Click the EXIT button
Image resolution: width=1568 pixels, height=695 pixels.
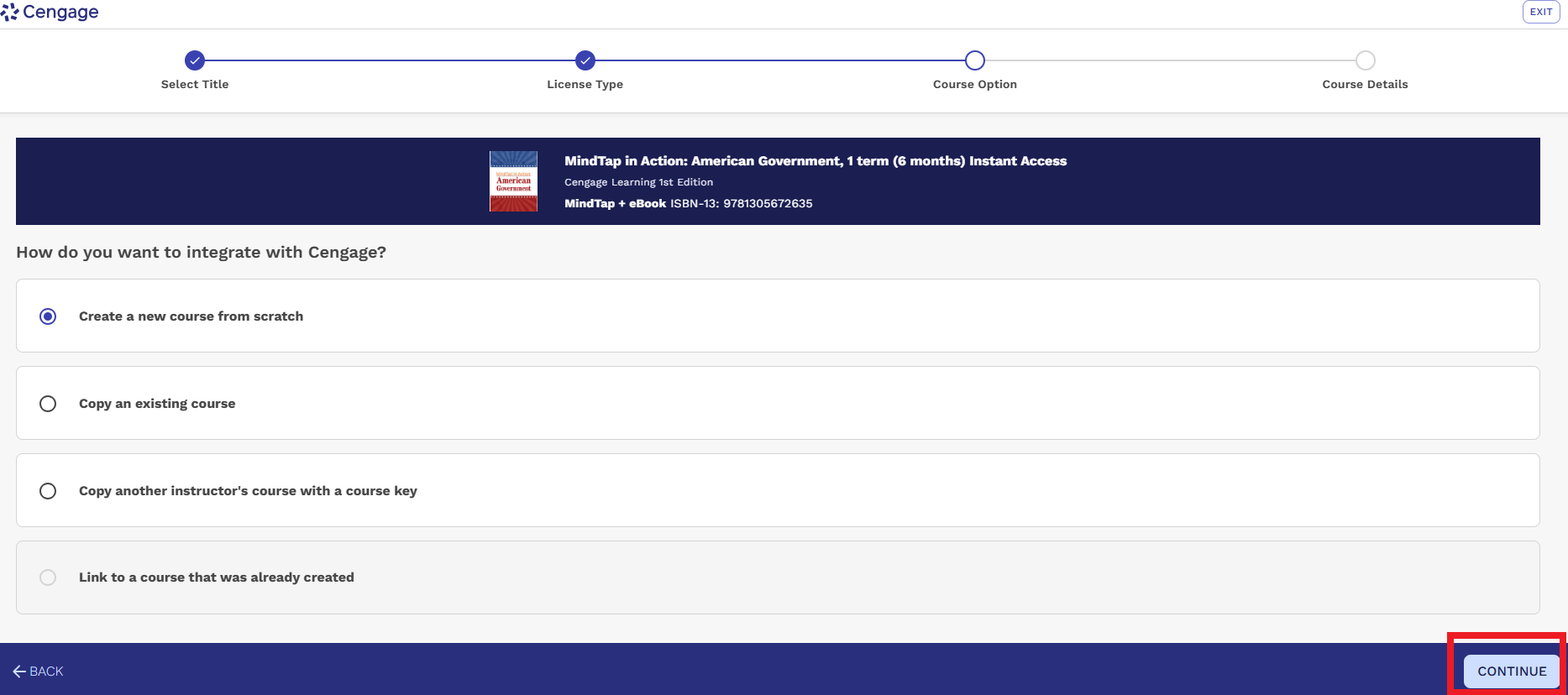click(x=1541, y=12)
